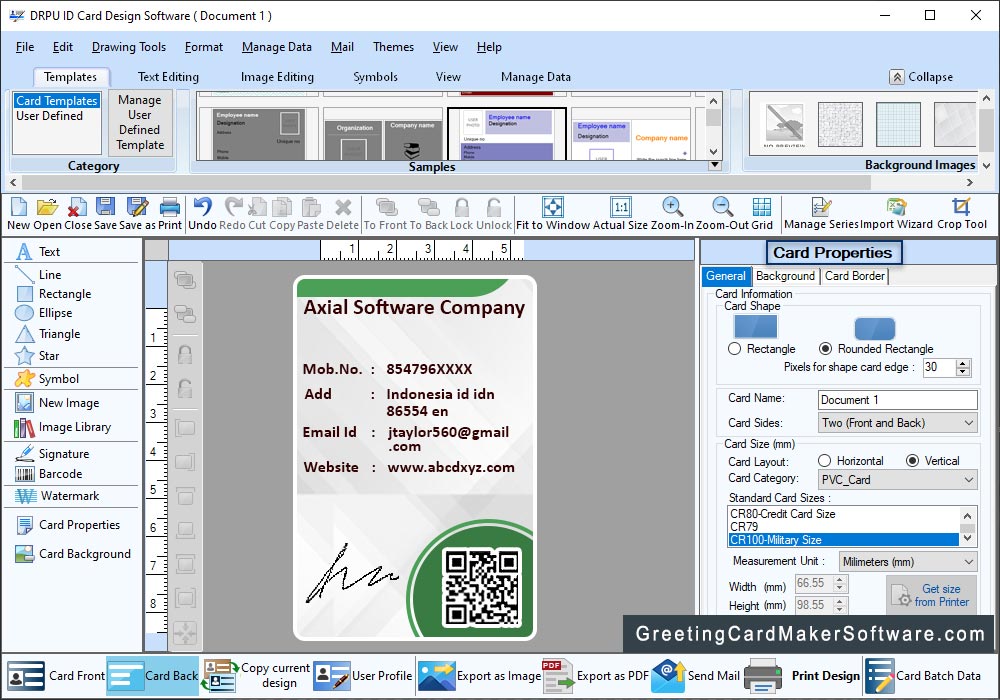Select CR80-Credit Card Size from list
1000x700 pixels.
point(843,514)
